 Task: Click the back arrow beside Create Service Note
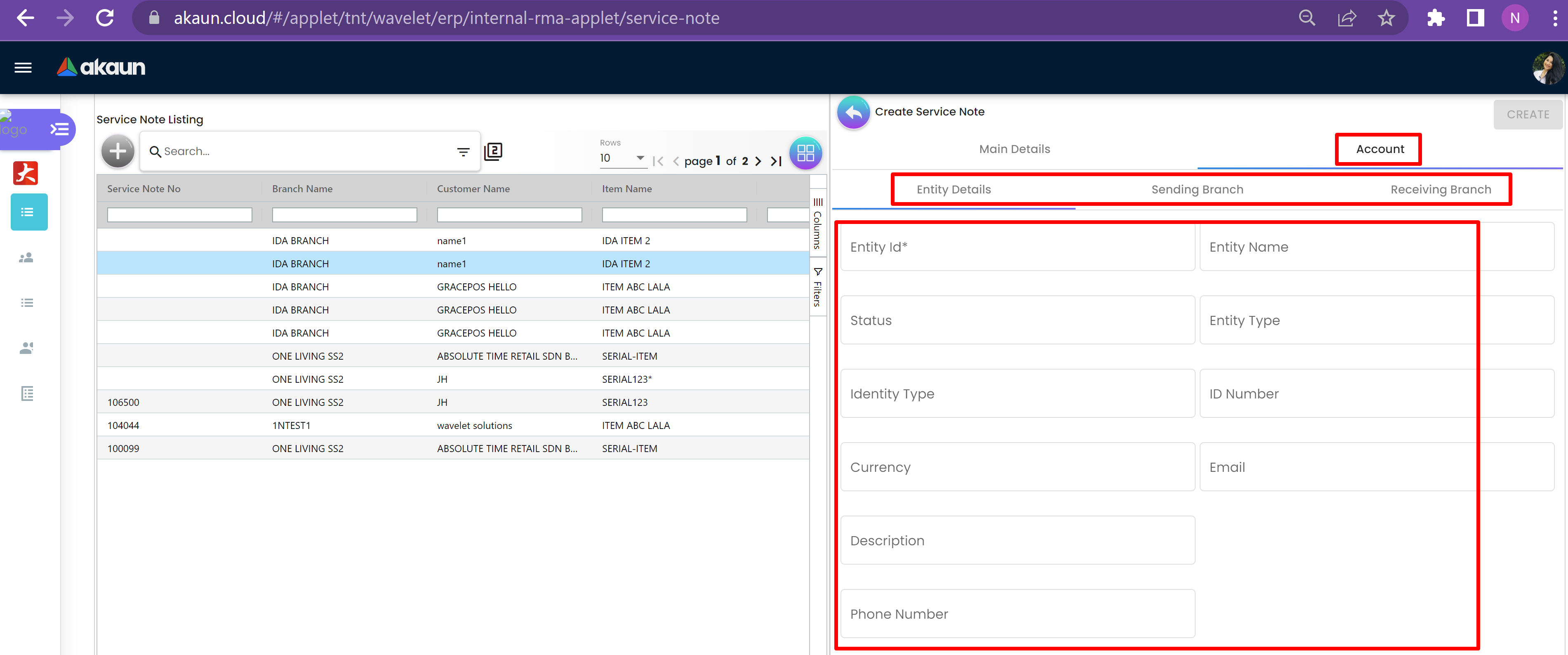853,112
